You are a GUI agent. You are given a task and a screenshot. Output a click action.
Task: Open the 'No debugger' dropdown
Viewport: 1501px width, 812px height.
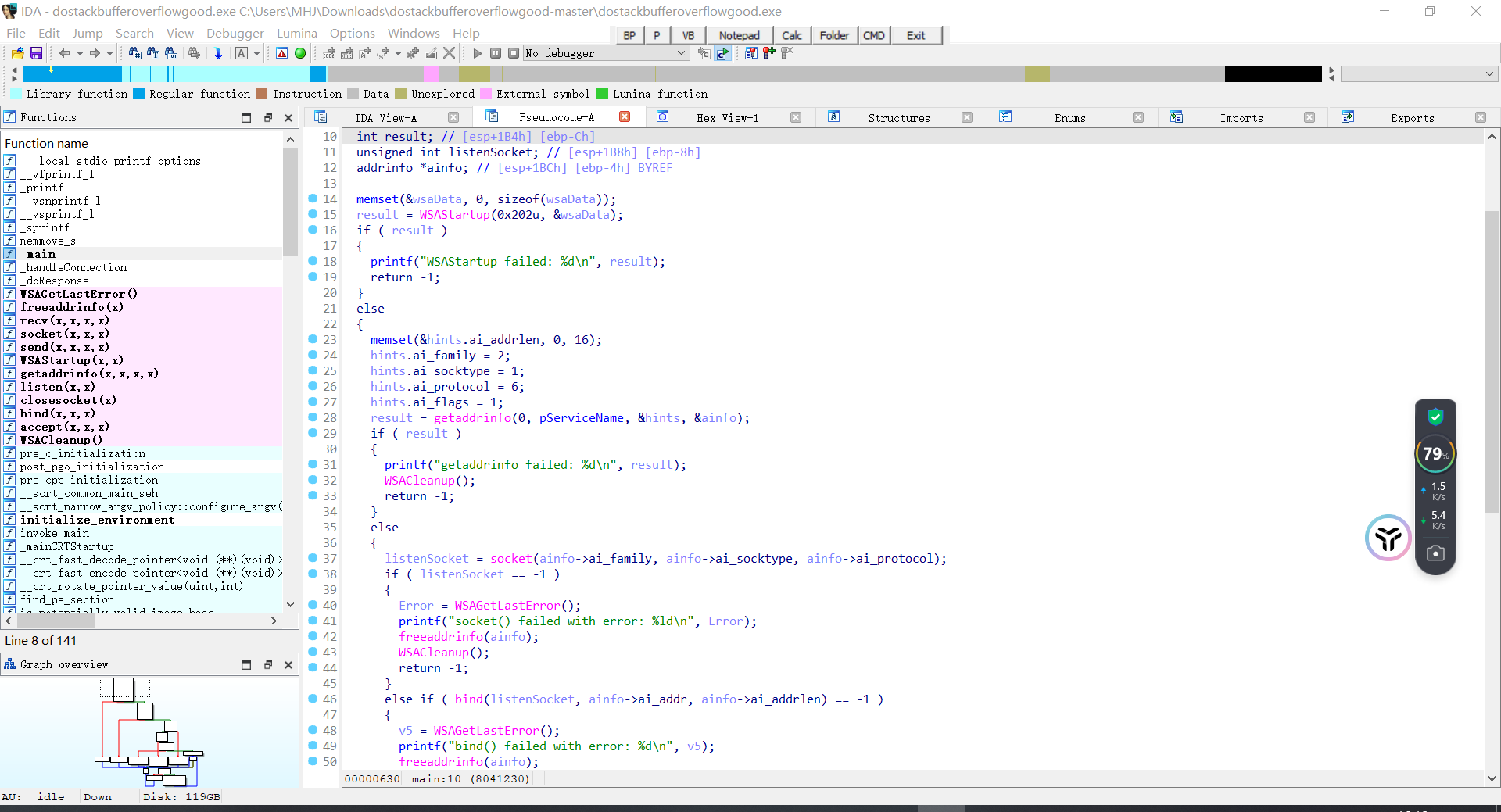(x=681, y=53)
